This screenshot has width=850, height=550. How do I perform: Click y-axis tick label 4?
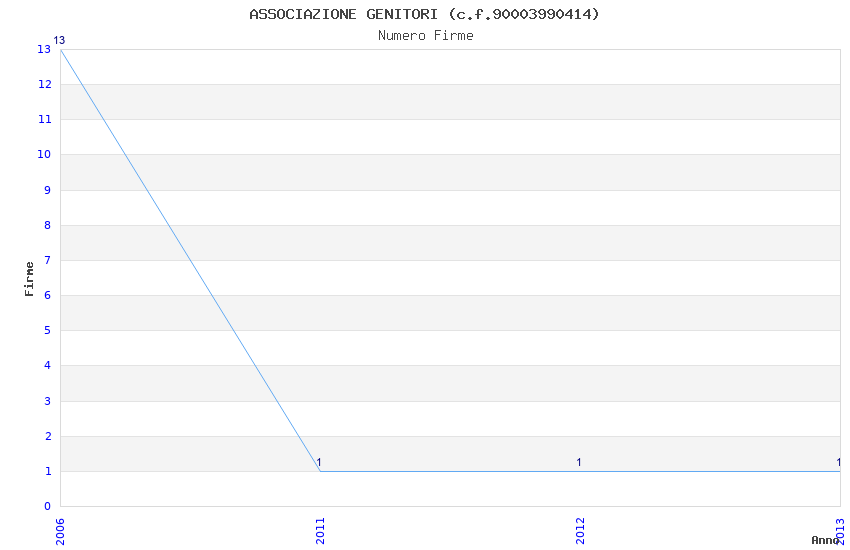(48, 366)
